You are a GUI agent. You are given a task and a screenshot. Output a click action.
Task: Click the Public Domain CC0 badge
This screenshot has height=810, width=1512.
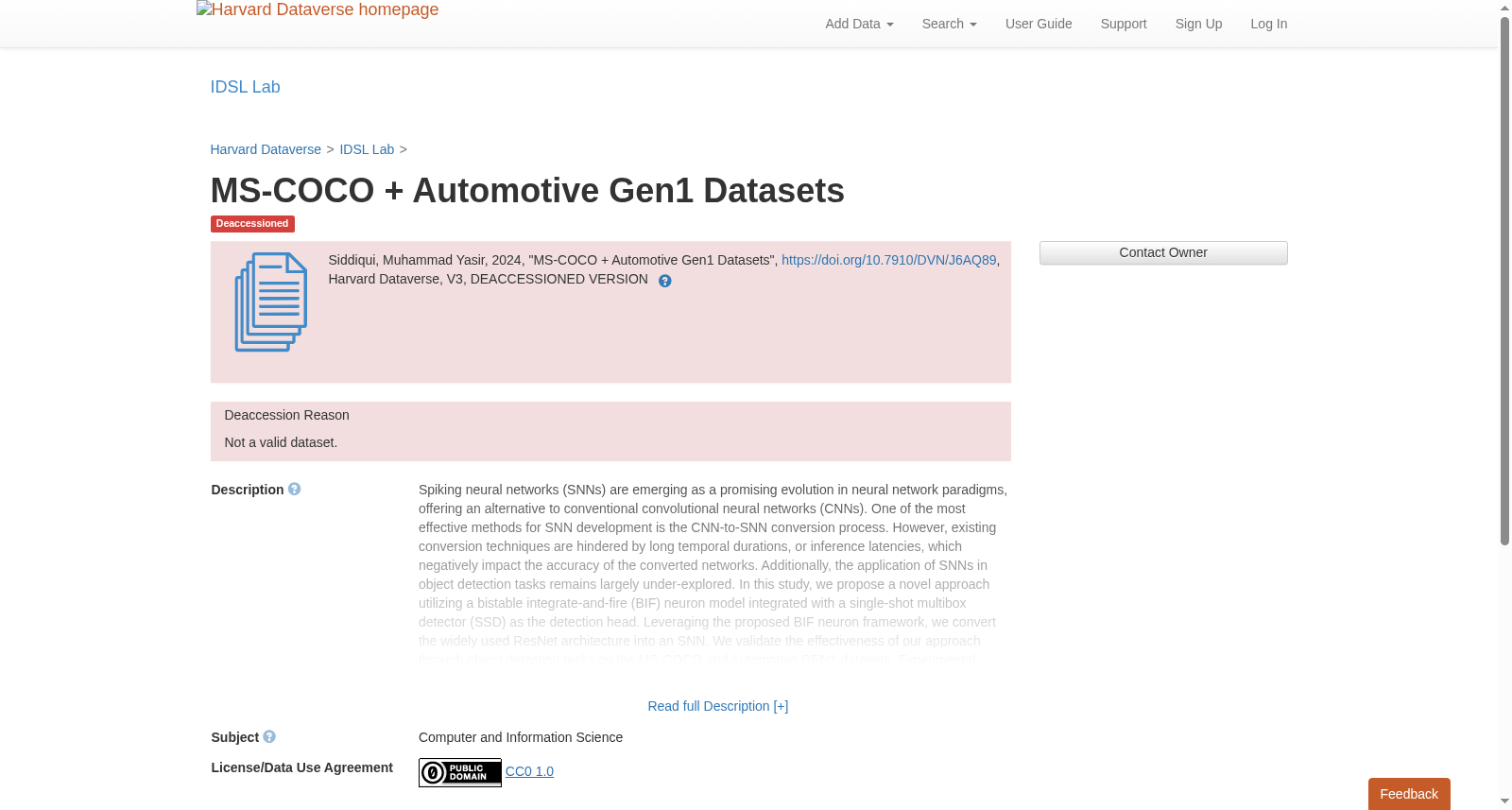460,772
